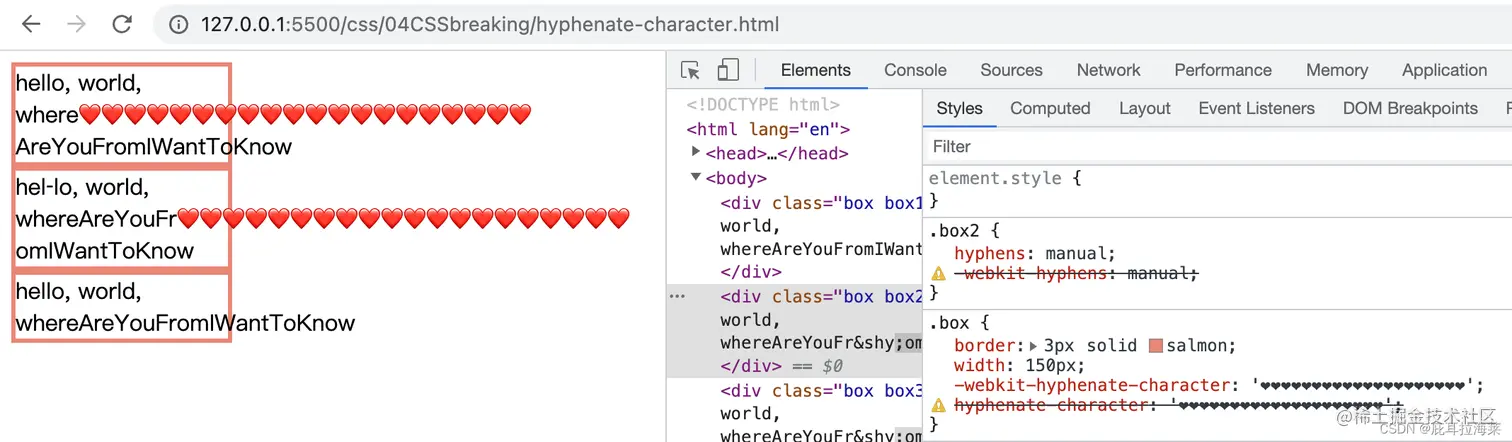Select the DOCTYPE html node
The height and width of the screenshot is (442, 1512).
[763, 104]
